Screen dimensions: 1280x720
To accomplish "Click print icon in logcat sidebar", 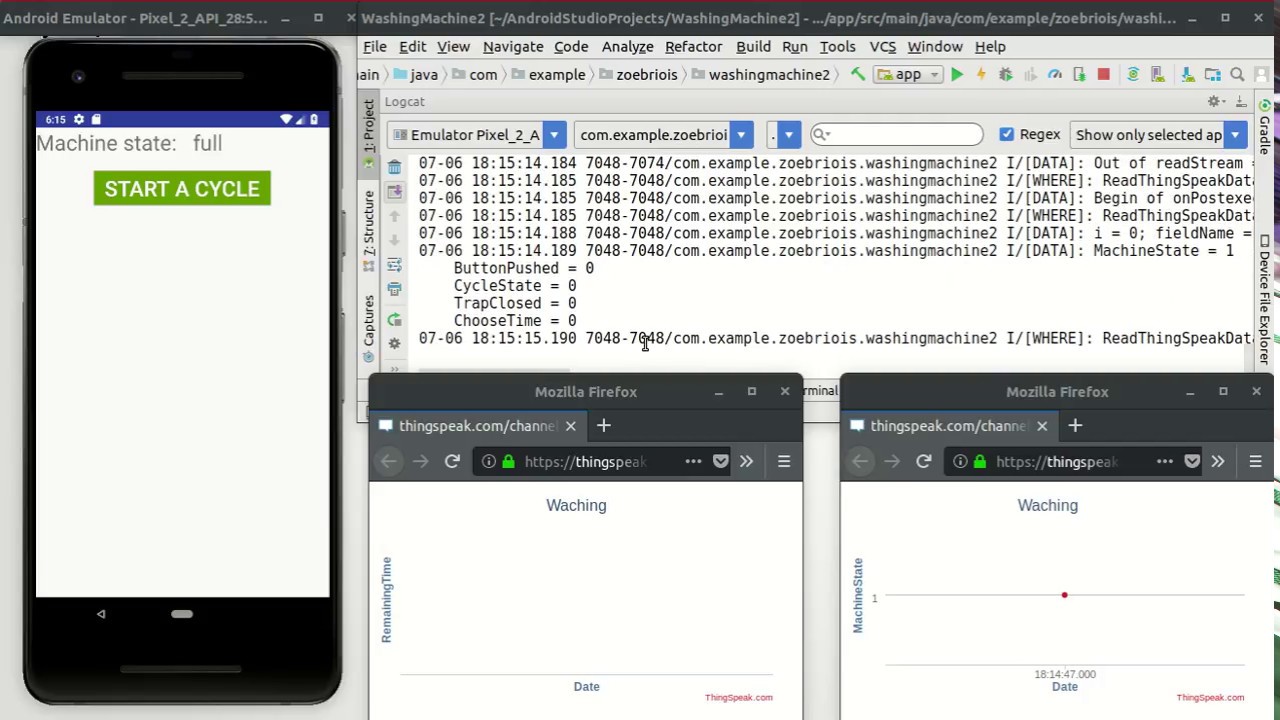I will [x=394, y=289].
